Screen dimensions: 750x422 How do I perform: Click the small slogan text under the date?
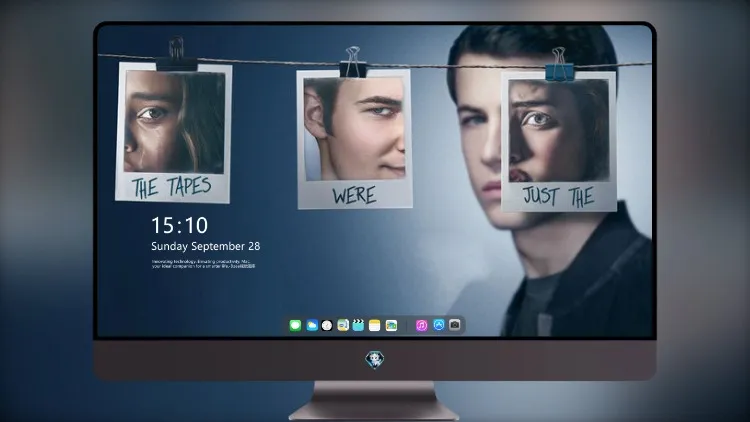[203, 264]
